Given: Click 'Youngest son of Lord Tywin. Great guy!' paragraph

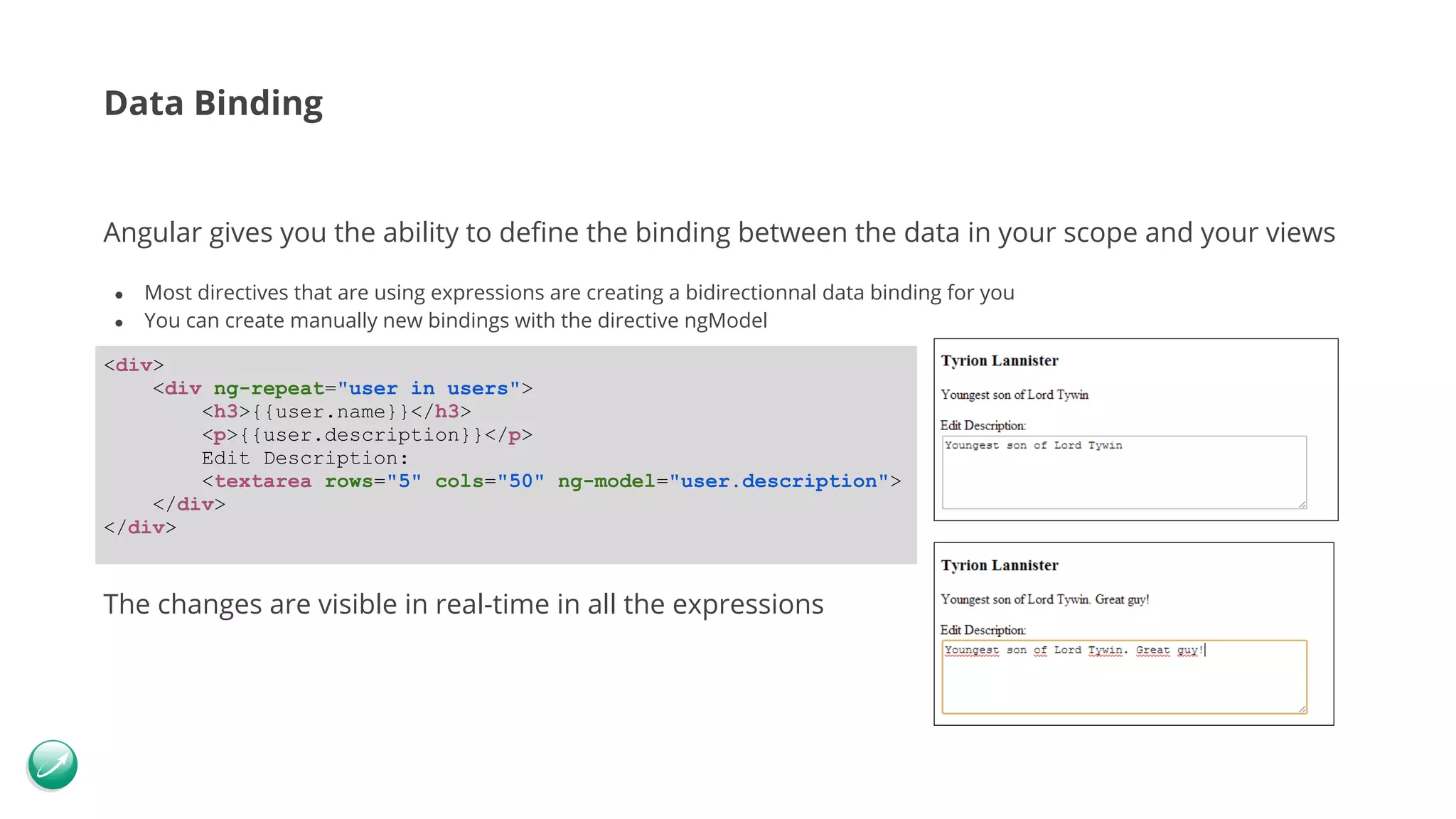Looking at the screenshot, I should point(1045,599).
